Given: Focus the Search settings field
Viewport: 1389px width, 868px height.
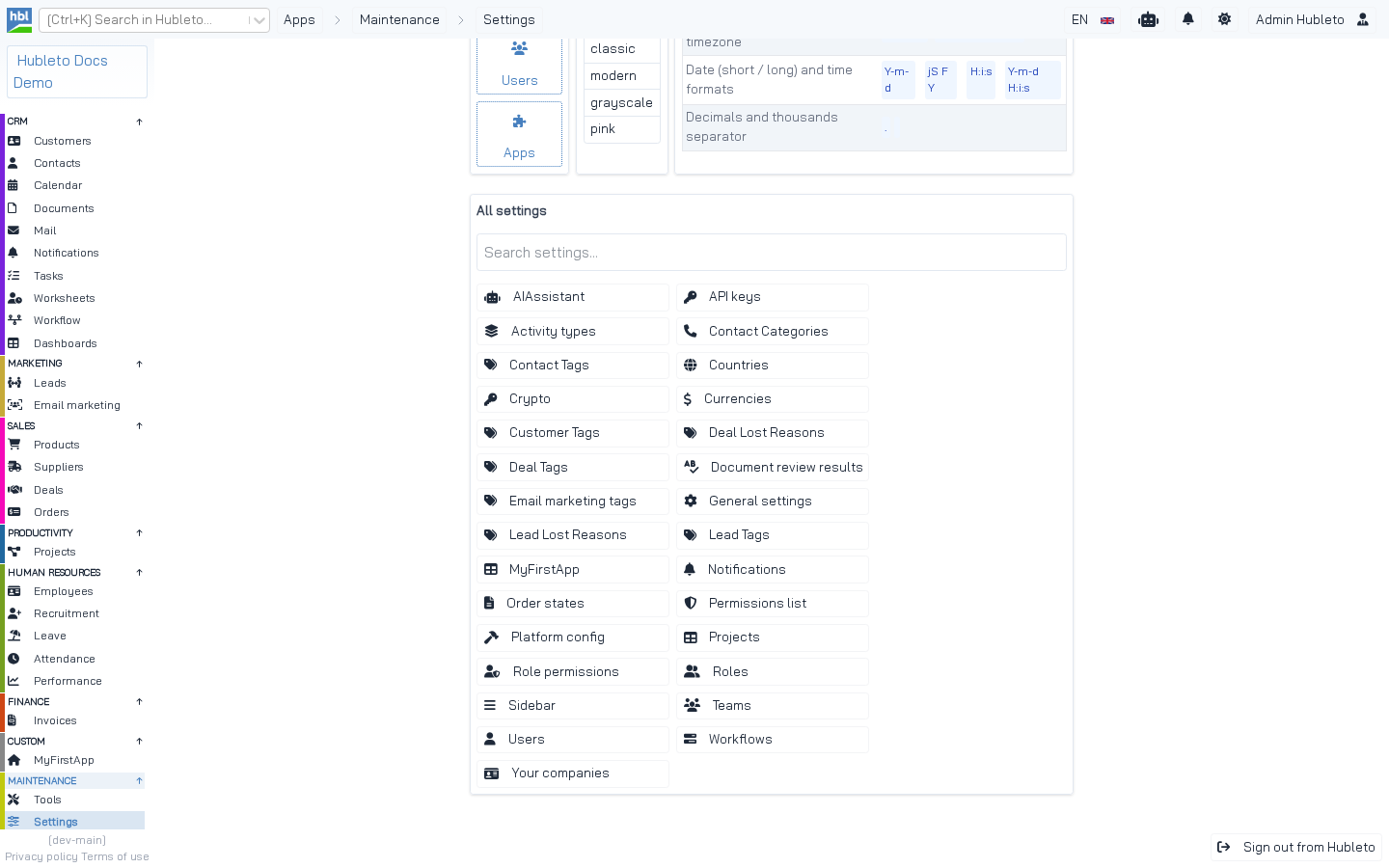Looking at the screenshot, I should click(772, 253).
